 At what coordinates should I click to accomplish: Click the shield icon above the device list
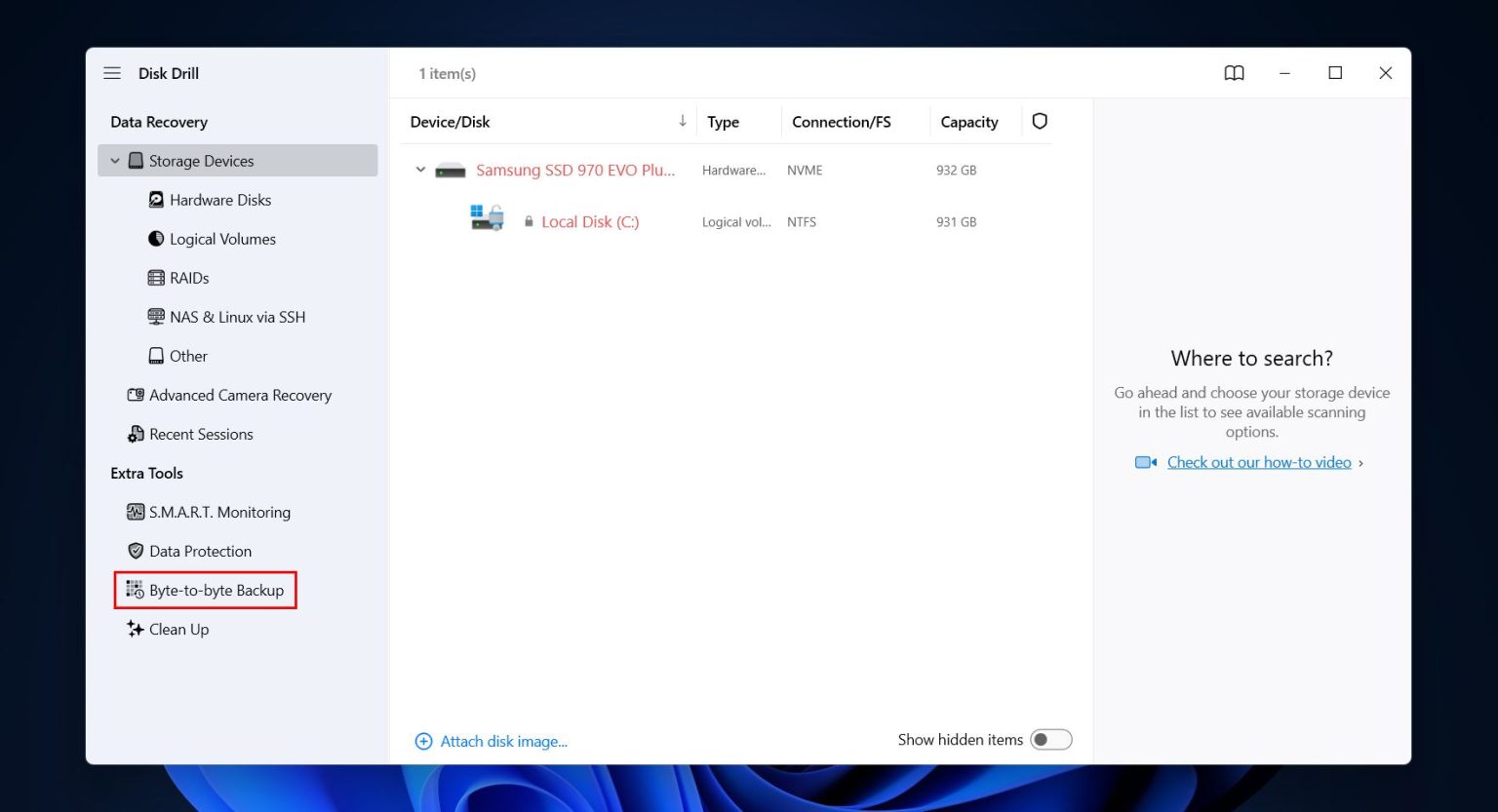1040,120
